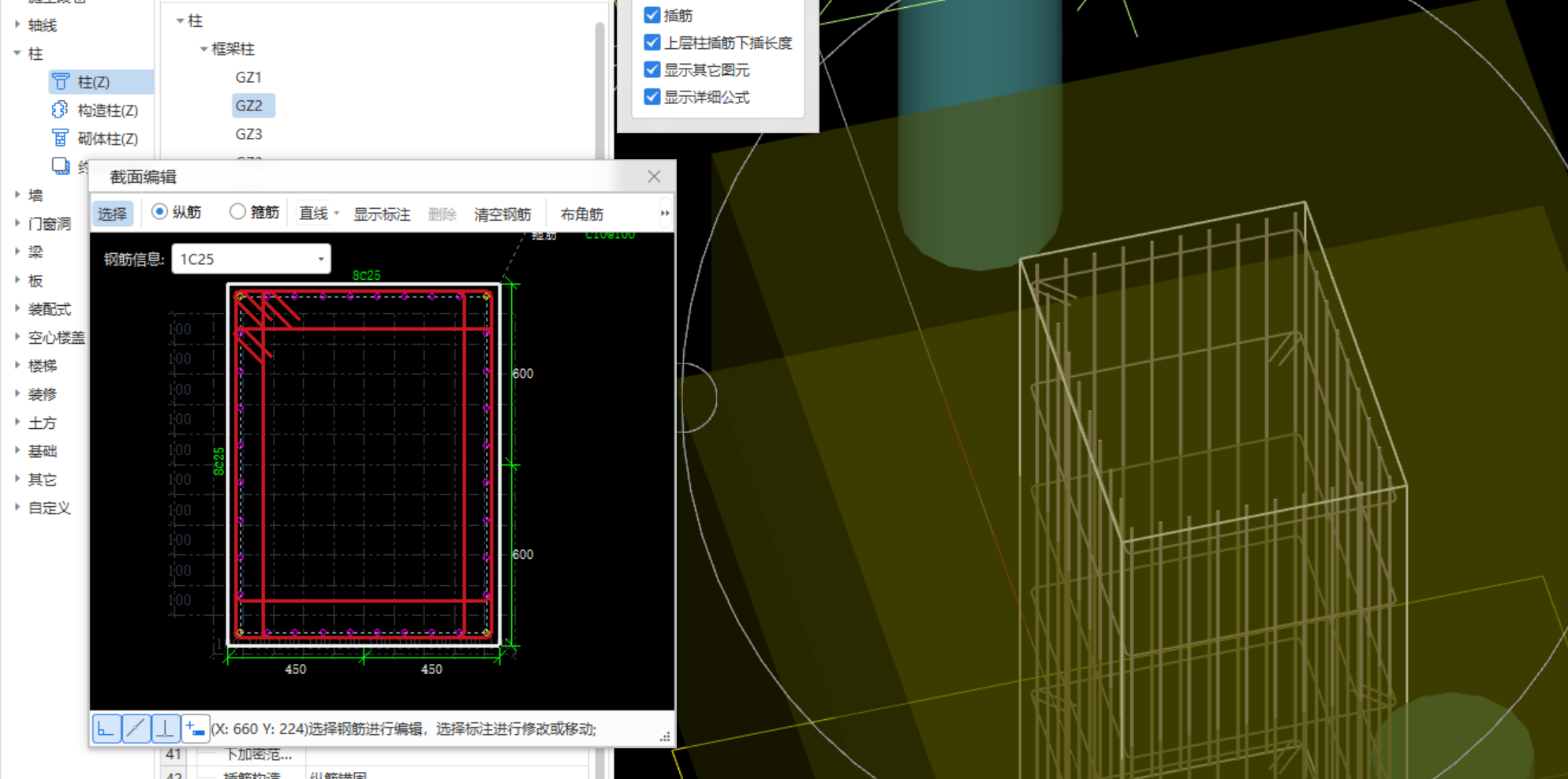The height and width of the screenshot is (779, 1568).
Task: Select the 构造柱(Z) label in the tree
Action: [x=108, y=110]
